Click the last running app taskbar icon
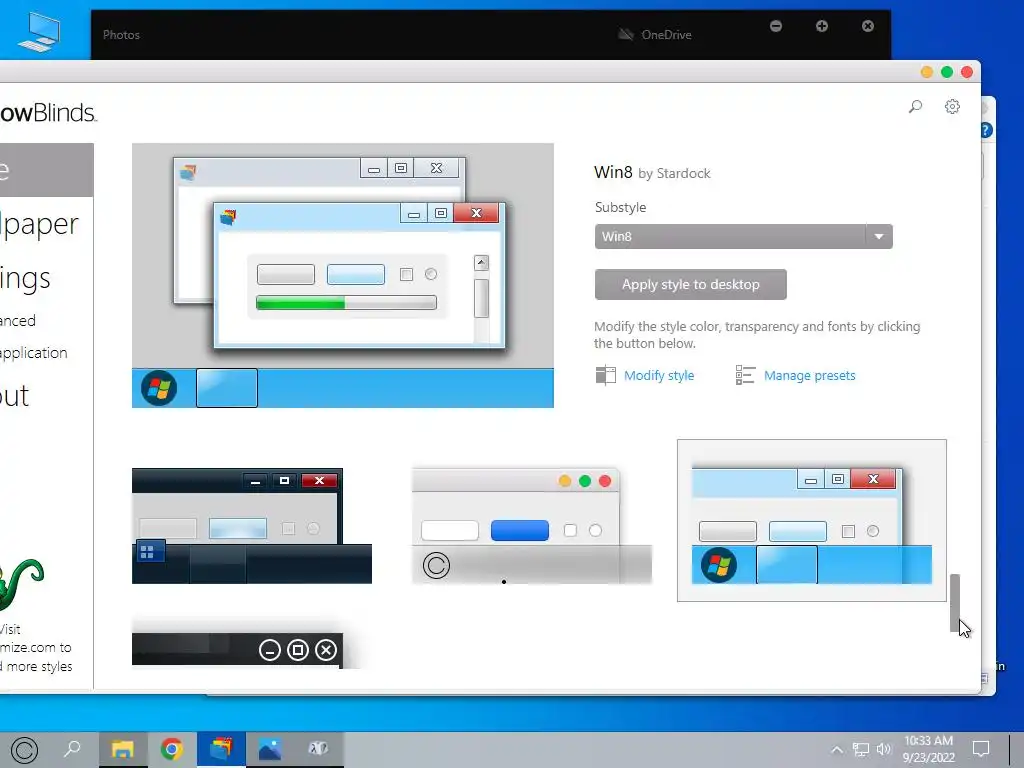The image size is (1024, 768). point(318,749)
